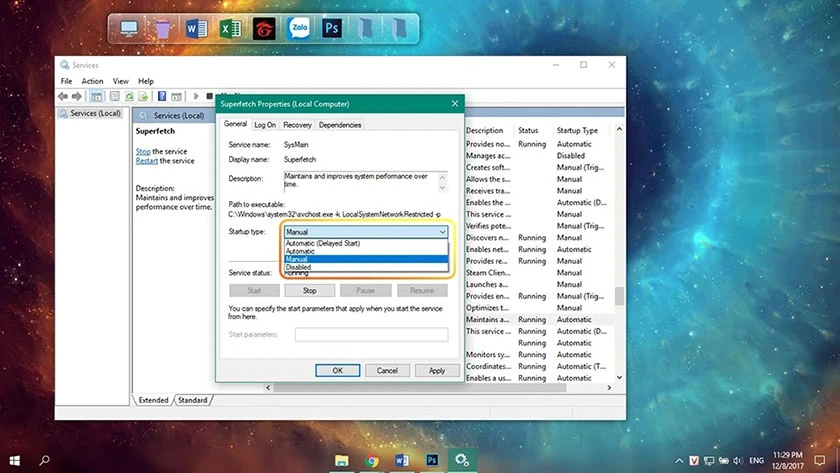Choose the Automatic startup option

tap(366, 251)
